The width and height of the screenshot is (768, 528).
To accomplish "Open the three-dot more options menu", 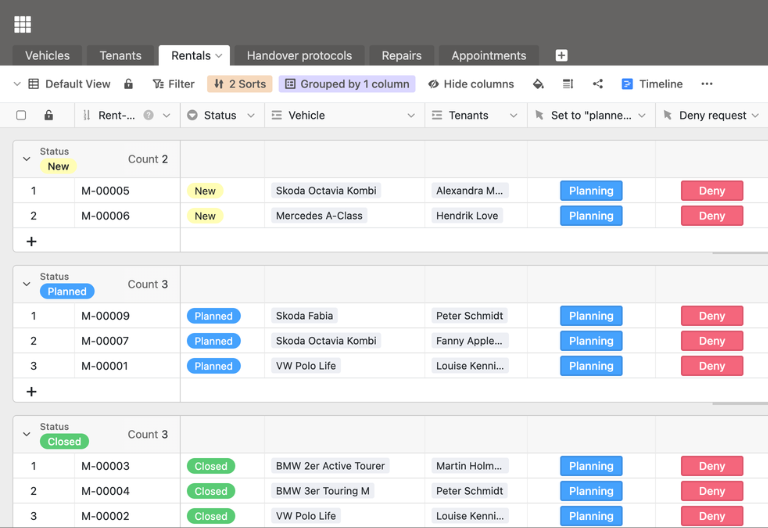I will (707, 84).
